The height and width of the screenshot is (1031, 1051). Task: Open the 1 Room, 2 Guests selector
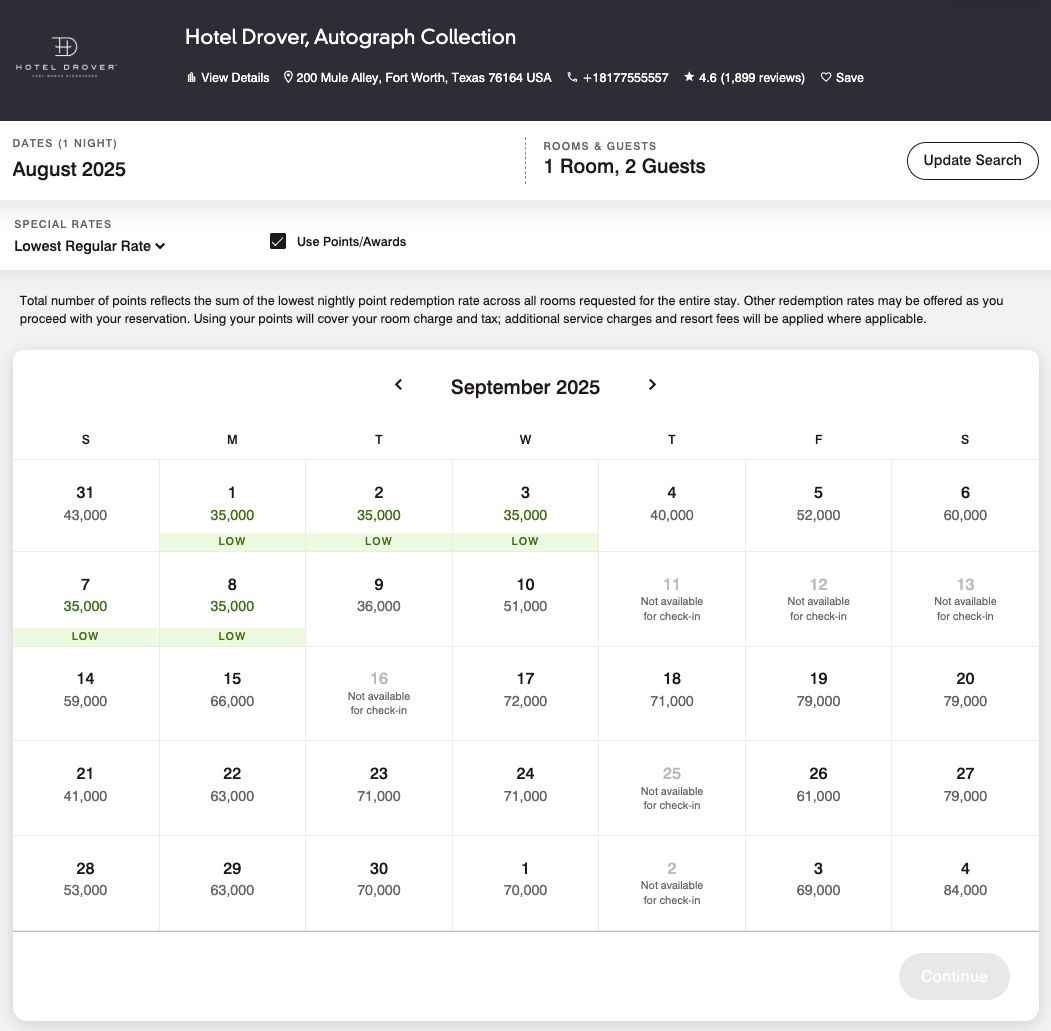coord(624,166)
